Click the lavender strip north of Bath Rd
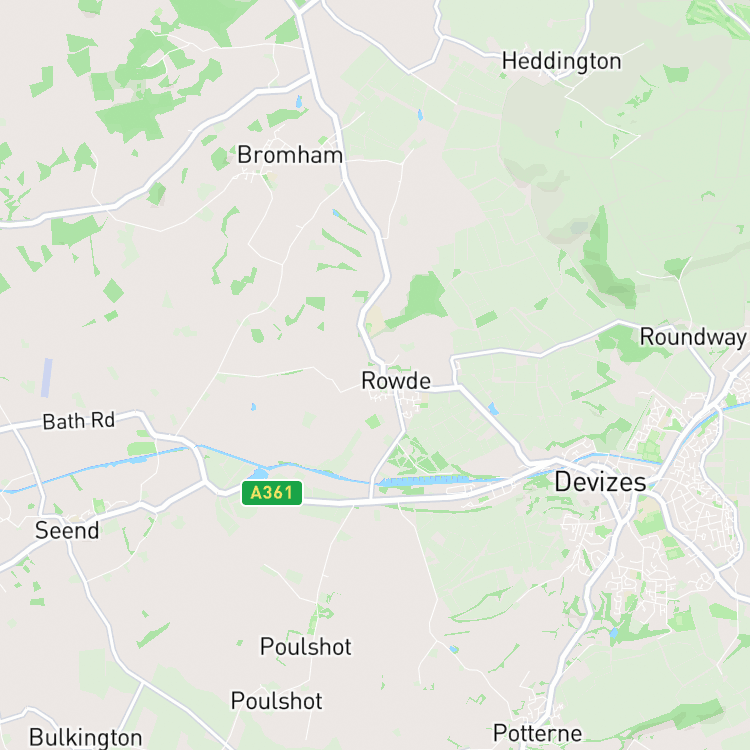Image resolution: width=750 pixels, height=750 pixels. coord(46,378)
